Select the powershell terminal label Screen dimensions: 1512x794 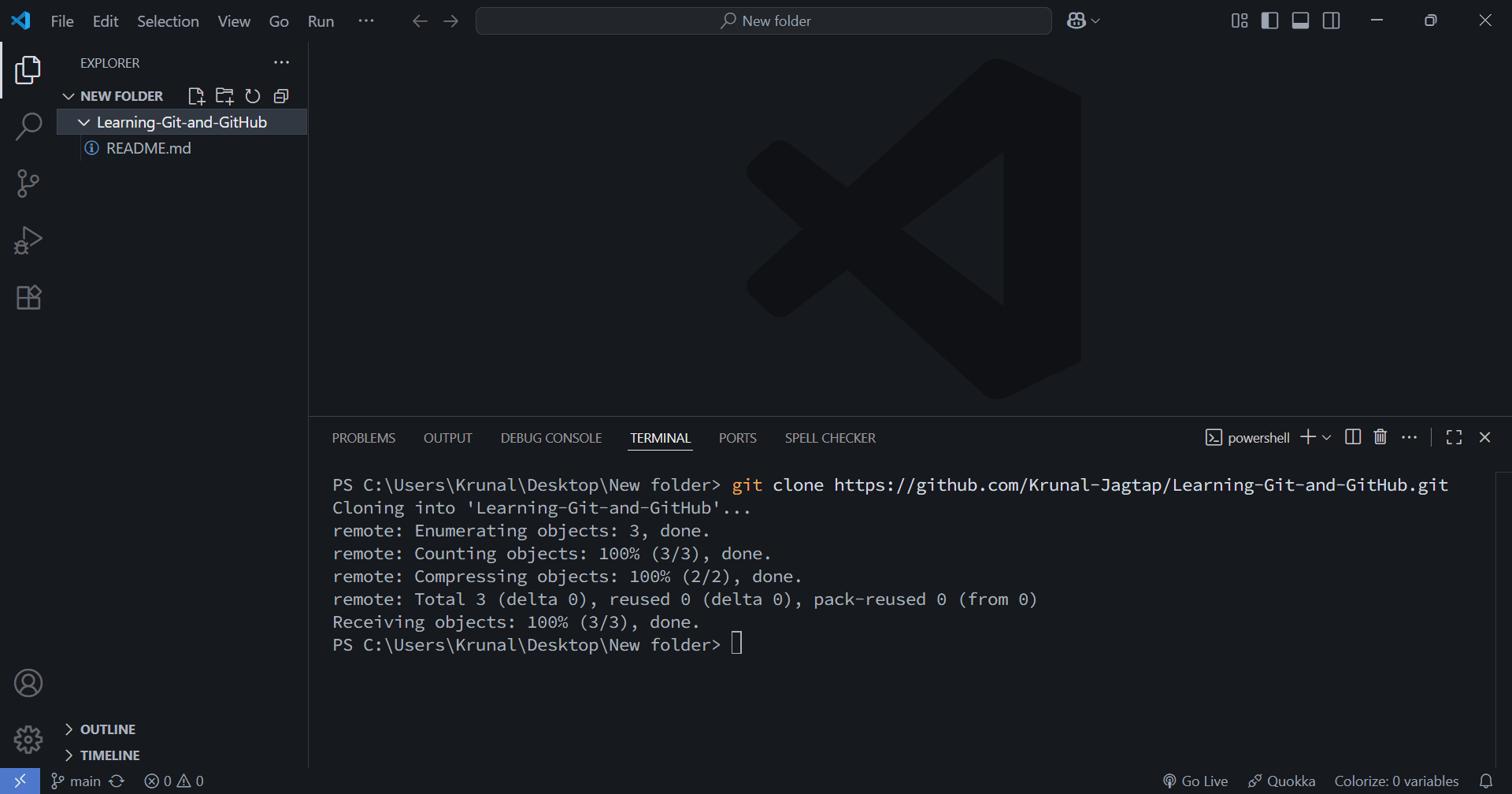(x=1248, y=437)
